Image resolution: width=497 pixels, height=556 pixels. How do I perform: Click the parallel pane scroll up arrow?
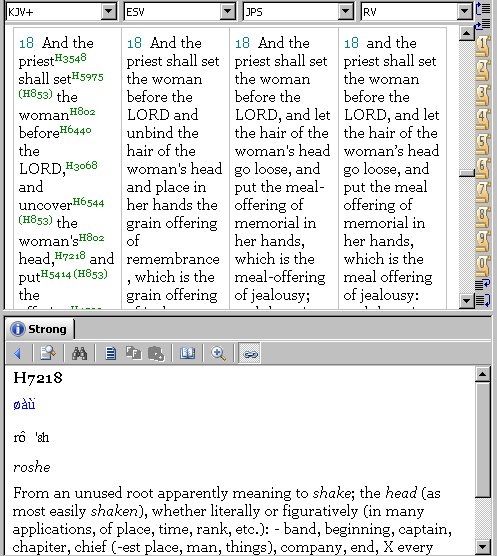467,33
